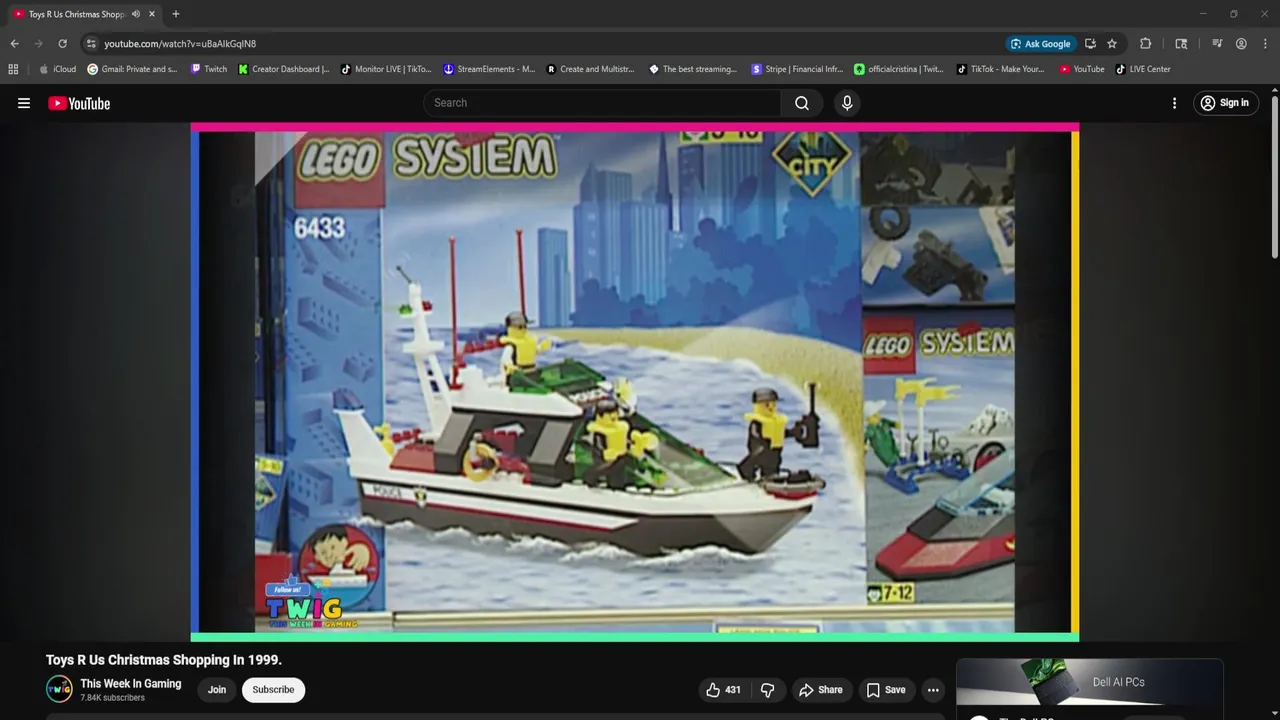Screen dimensions: 1280x720
Task: Open Monitor LIVE TikTok bookmark
Action: 386,69
